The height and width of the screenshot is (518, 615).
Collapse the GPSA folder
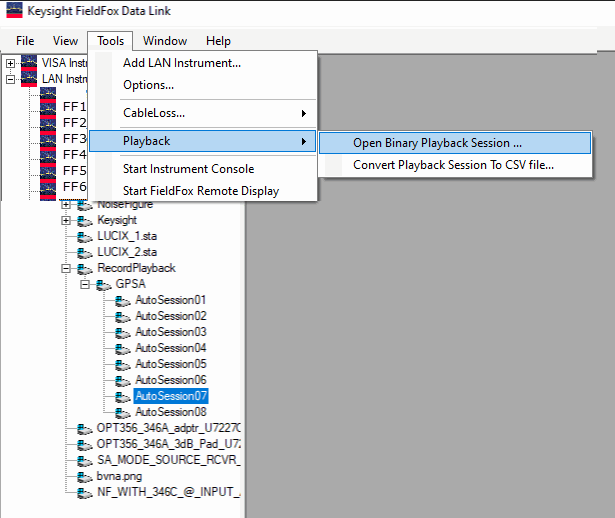[x=85, y=285]
